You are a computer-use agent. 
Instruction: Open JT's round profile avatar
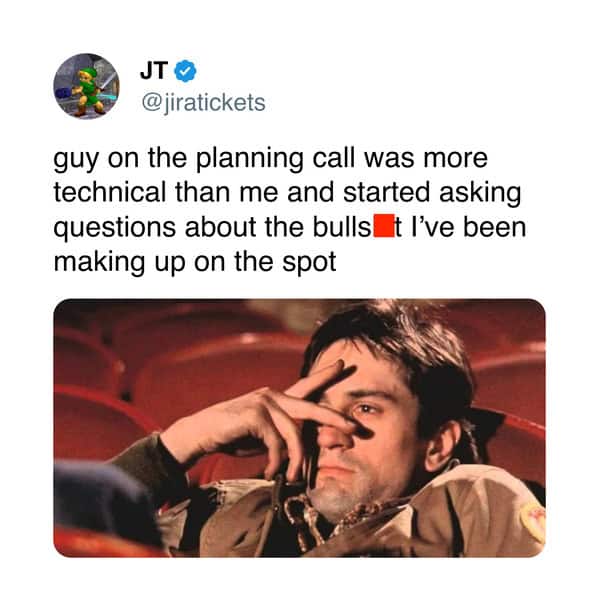87,86
